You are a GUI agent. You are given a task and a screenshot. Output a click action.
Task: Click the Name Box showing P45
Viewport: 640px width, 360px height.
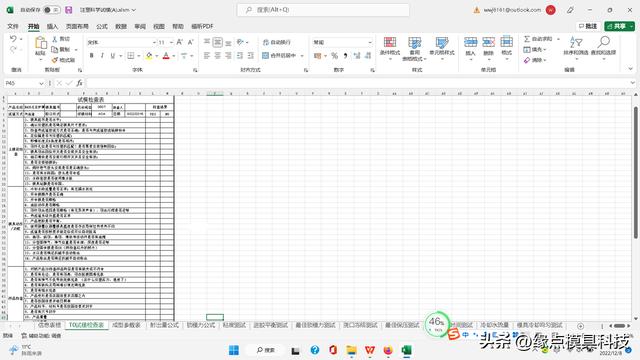[x=24, y=83]
